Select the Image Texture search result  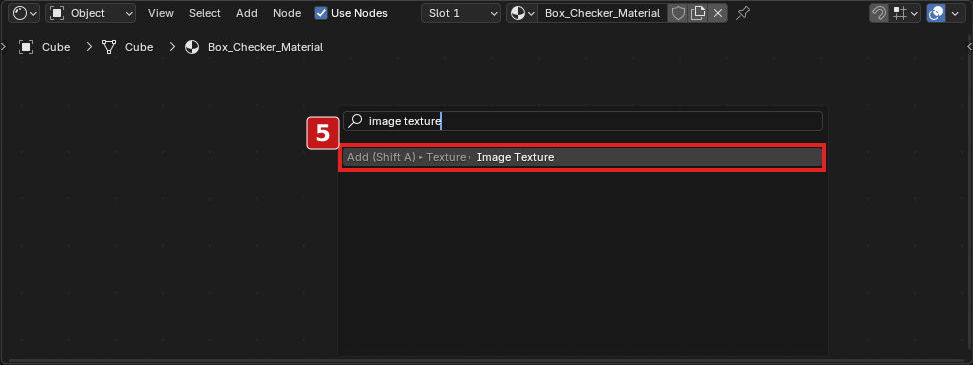(582, 158)
